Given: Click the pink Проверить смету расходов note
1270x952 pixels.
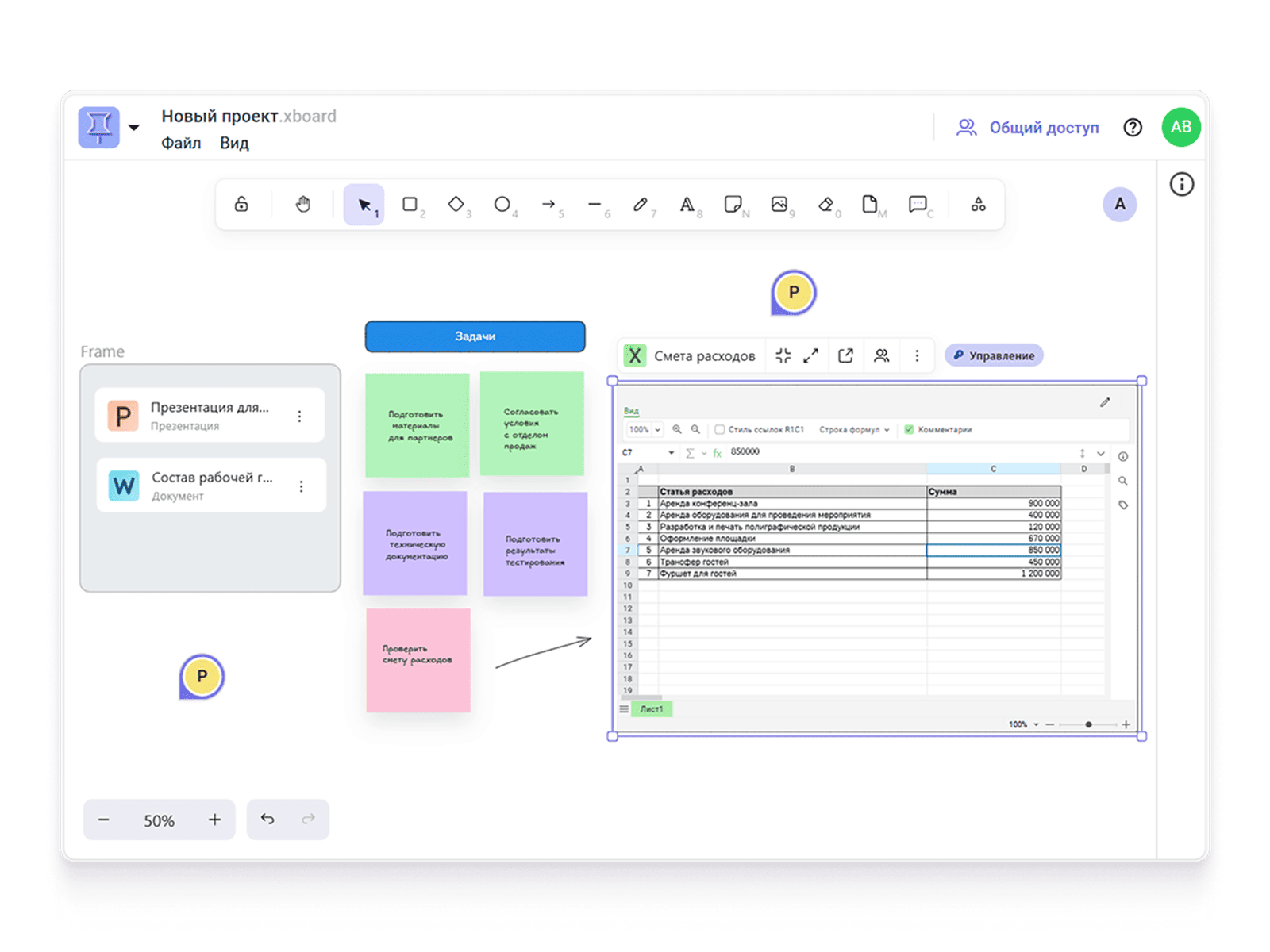Looking at the screenshot, I should pos(418,660).
